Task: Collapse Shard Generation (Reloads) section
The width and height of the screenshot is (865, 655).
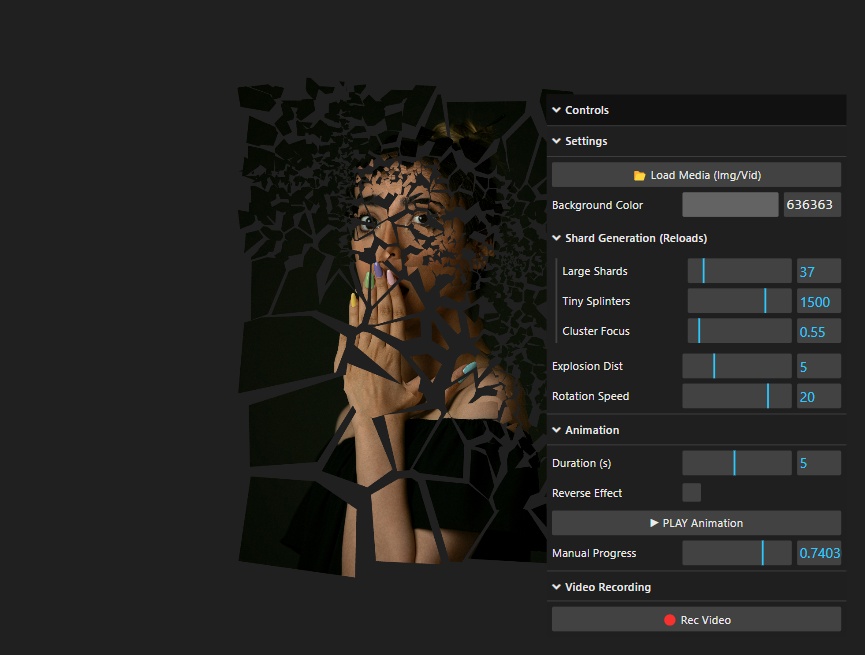Action: (557, 238)
